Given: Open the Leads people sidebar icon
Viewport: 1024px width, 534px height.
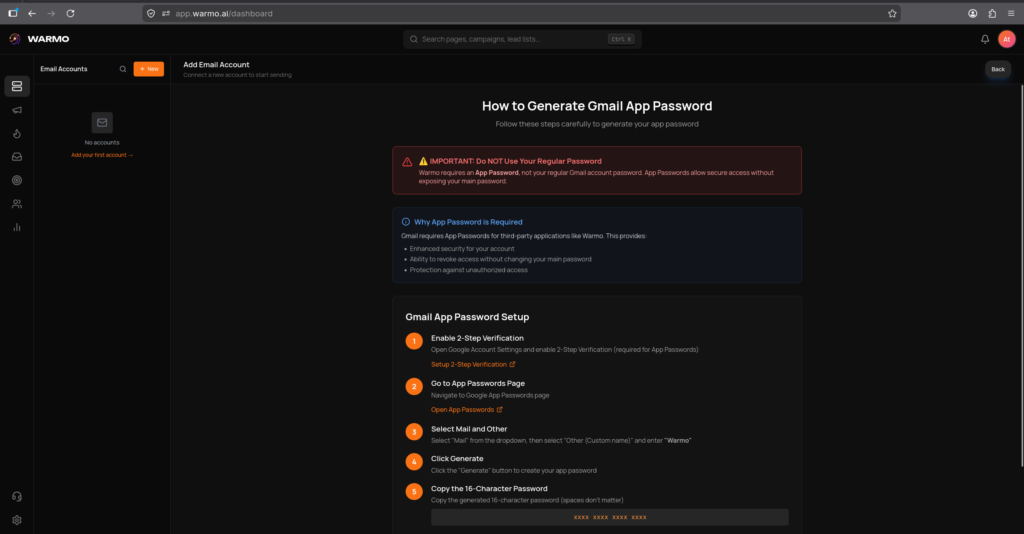Looking at the screenshot, I should pos(17,204).
